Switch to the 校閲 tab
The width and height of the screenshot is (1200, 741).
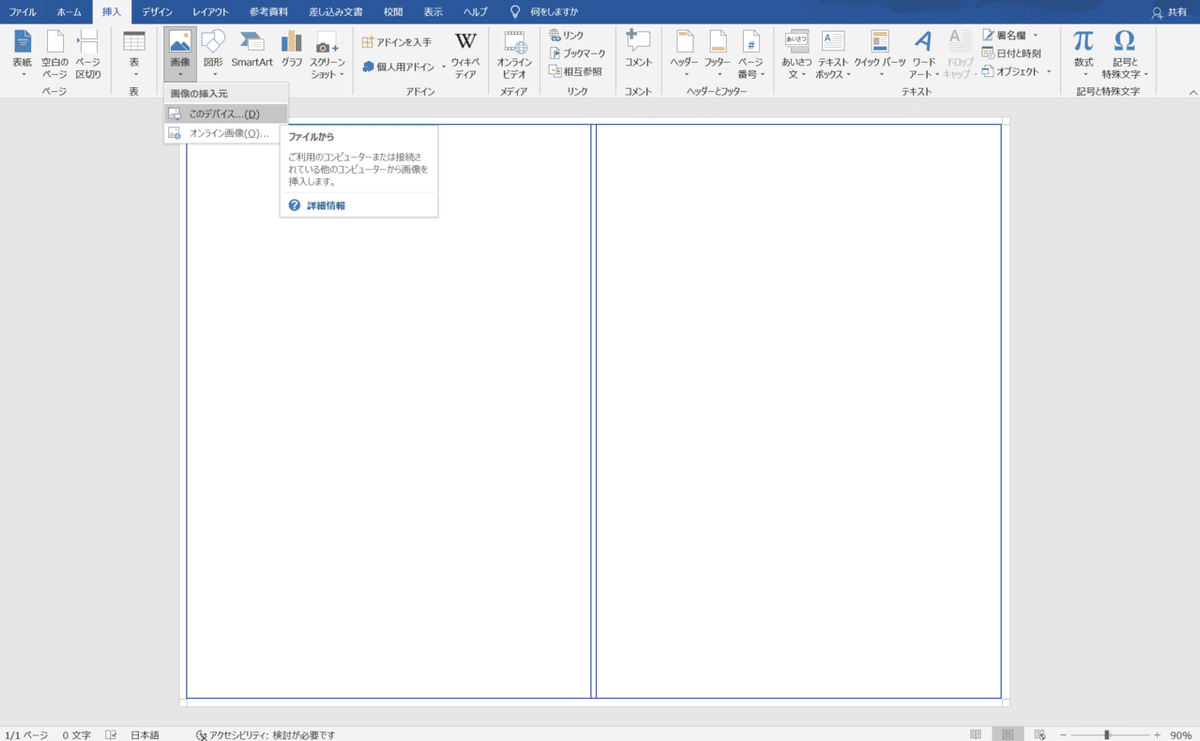click(393, 12)
